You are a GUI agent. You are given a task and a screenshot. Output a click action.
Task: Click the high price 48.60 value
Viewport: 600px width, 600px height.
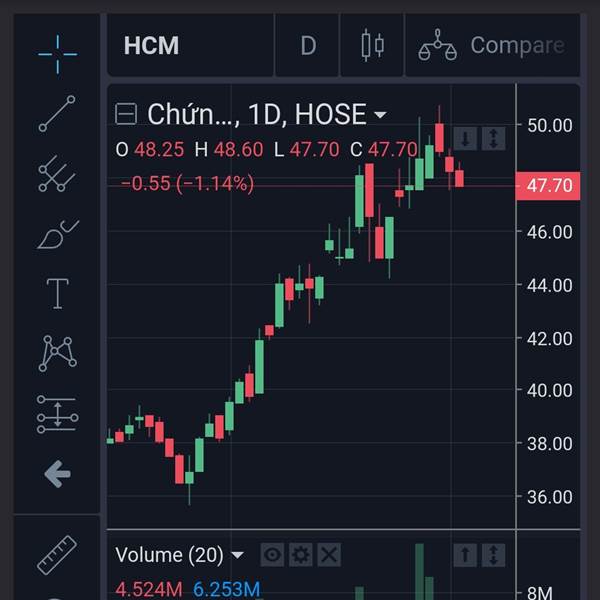(238, 149)
